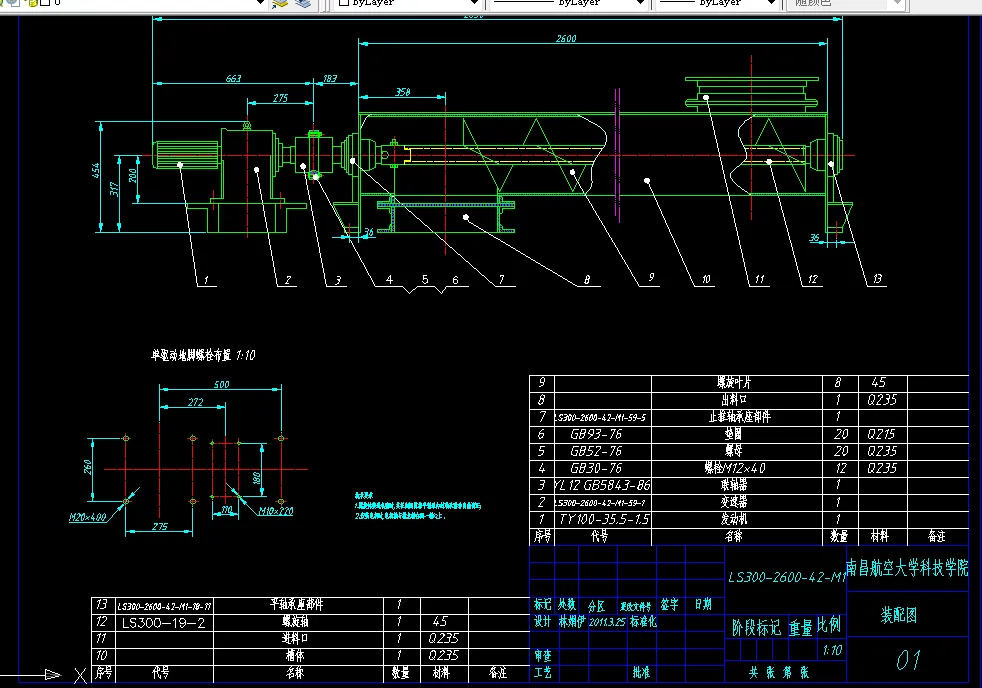Screen dimensions: 982x688
Task: Select the 454 vertical dimension text
Action: tap(96, 170)
